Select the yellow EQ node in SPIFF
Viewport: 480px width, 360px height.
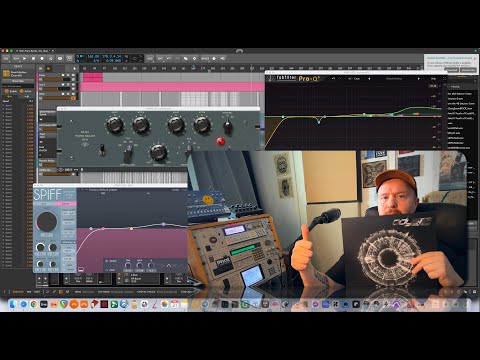(x=131, y=229)
